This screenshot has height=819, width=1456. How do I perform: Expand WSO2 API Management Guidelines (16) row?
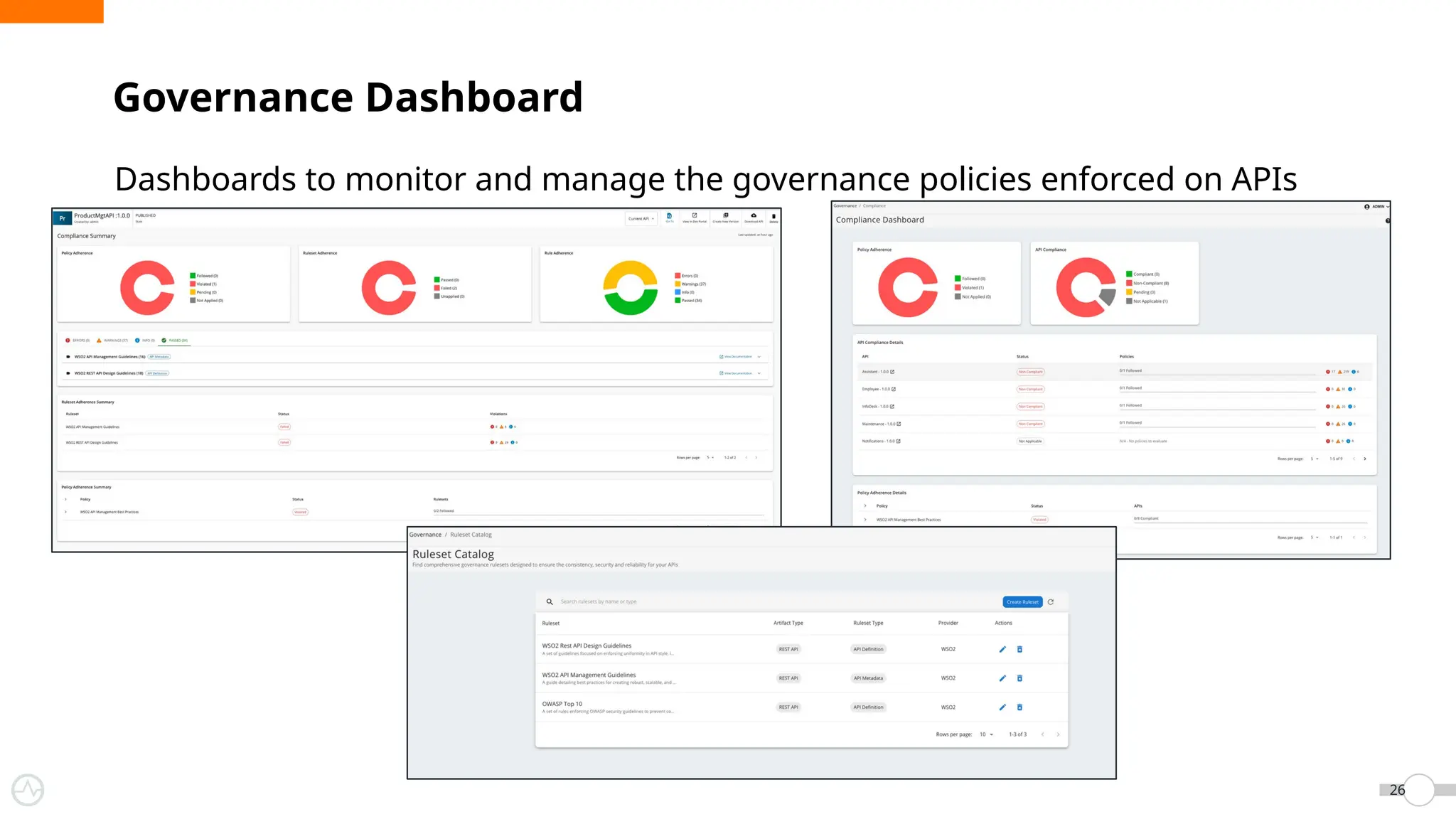pos(759,357)
